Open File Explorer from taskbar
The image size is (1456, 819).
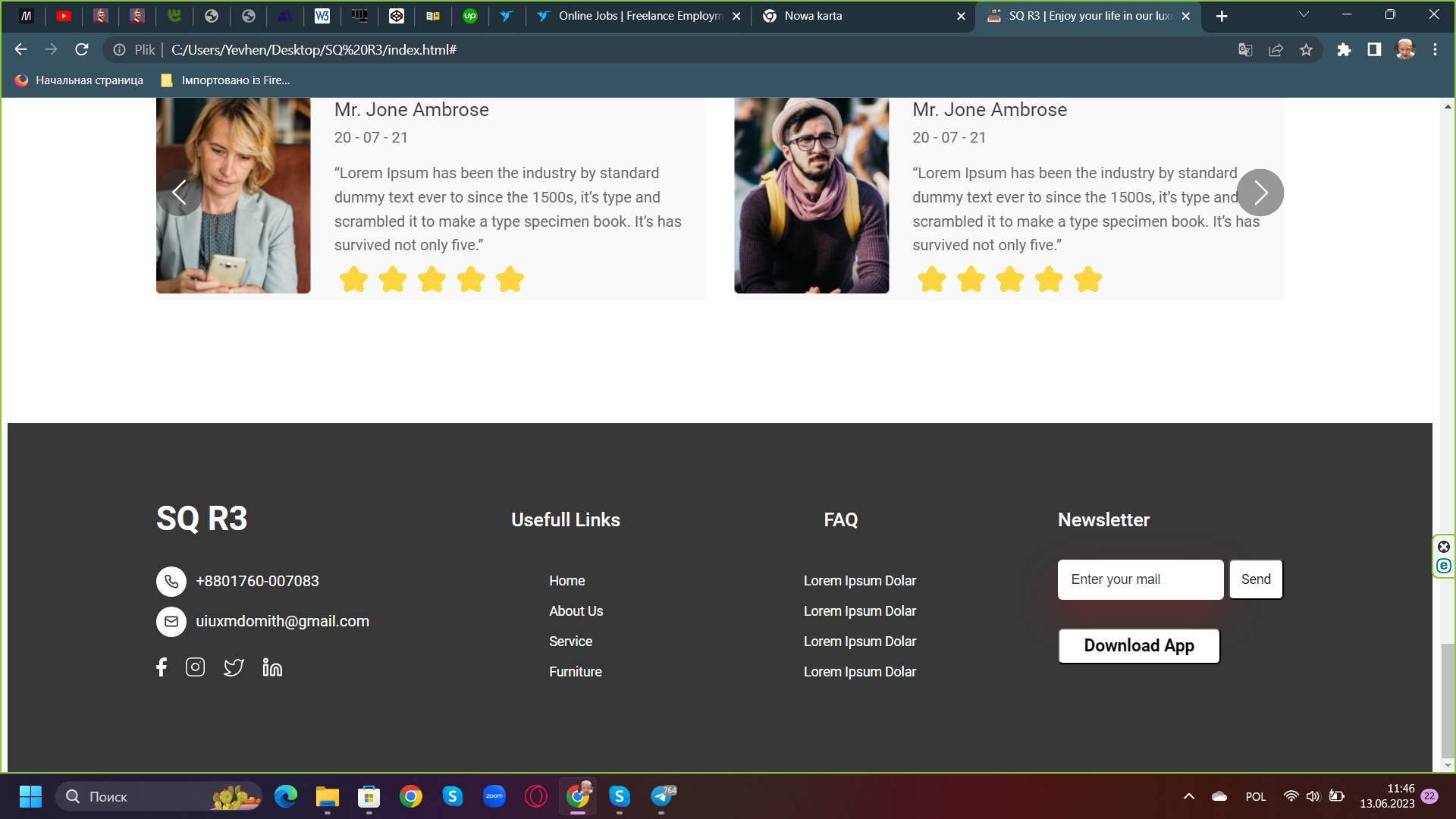point(328,797)
